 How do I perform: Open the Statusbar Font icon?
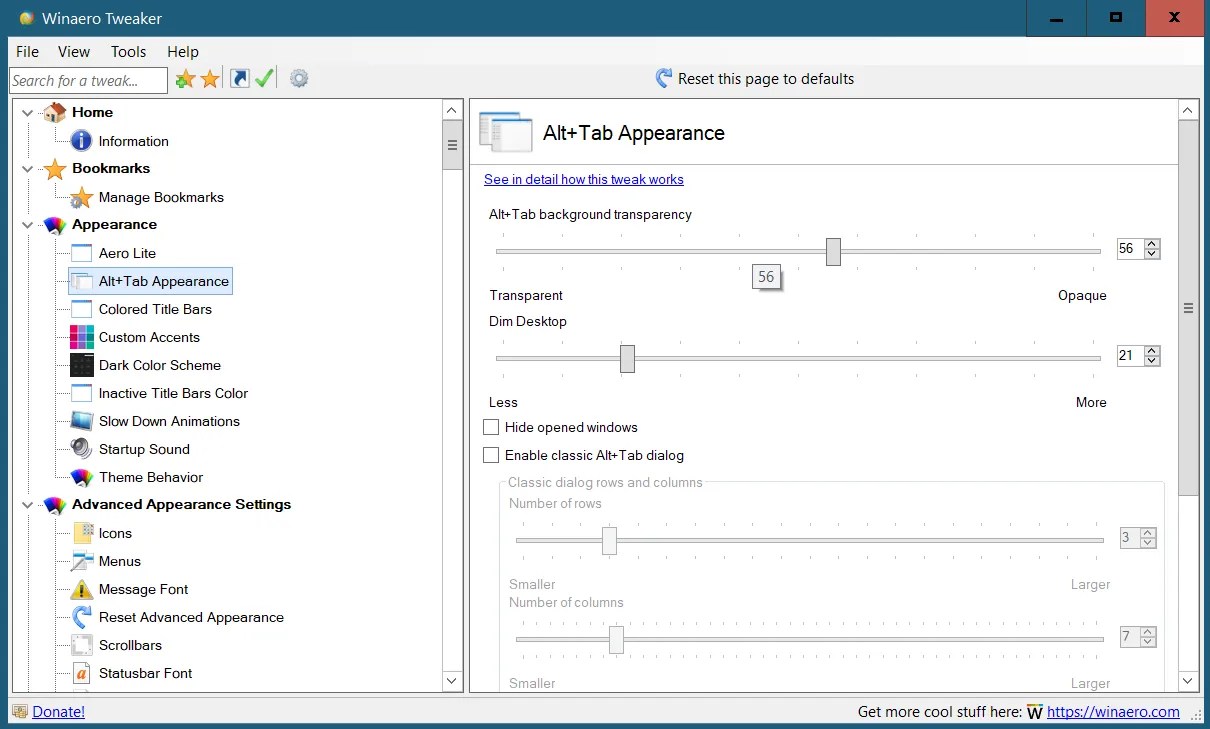tap(82, 673)
